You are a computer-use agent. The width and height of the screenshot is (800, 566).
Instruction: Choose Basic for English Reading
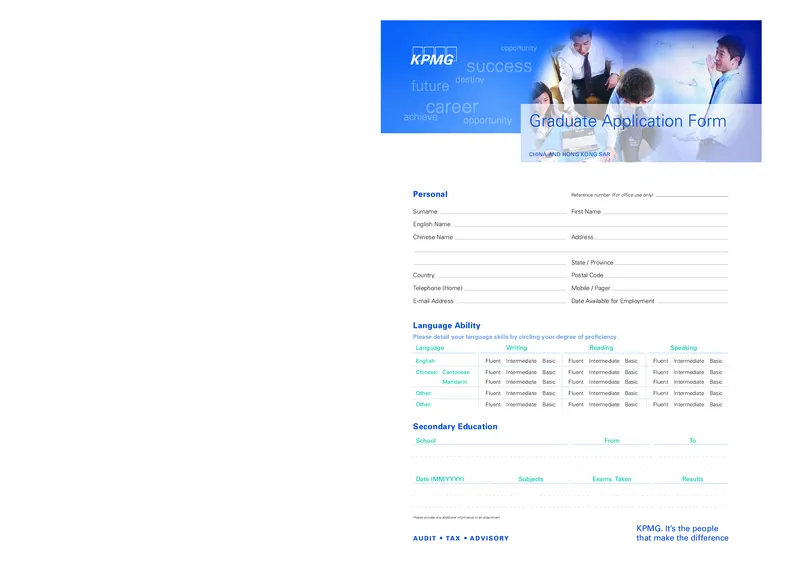tap(631, 360)
